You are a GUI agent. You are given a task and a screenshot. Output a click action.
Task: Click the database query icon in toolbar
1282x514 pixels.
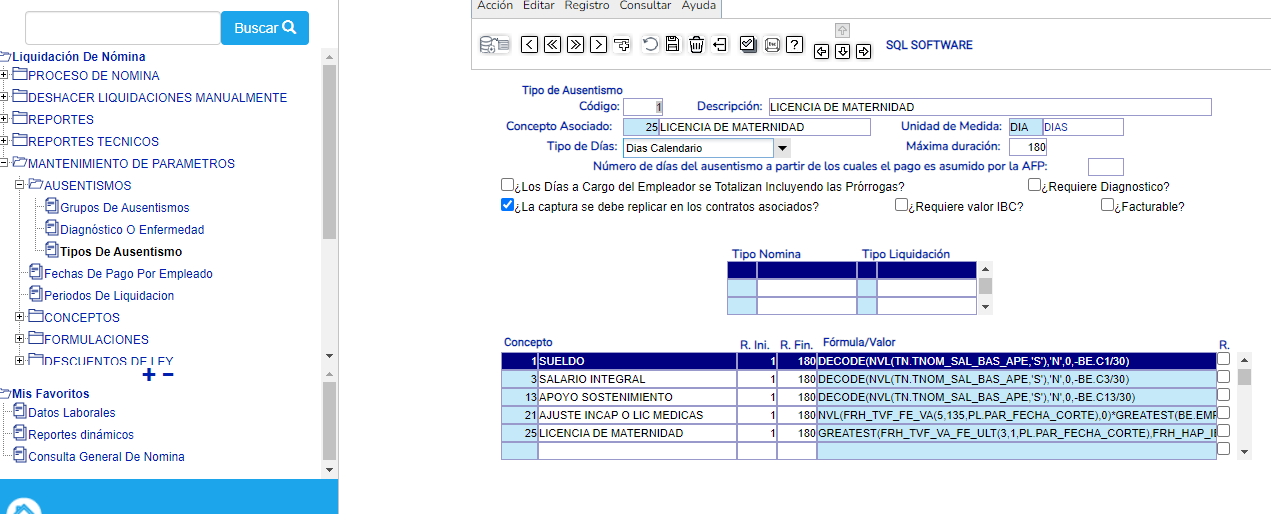coord(495,44)
